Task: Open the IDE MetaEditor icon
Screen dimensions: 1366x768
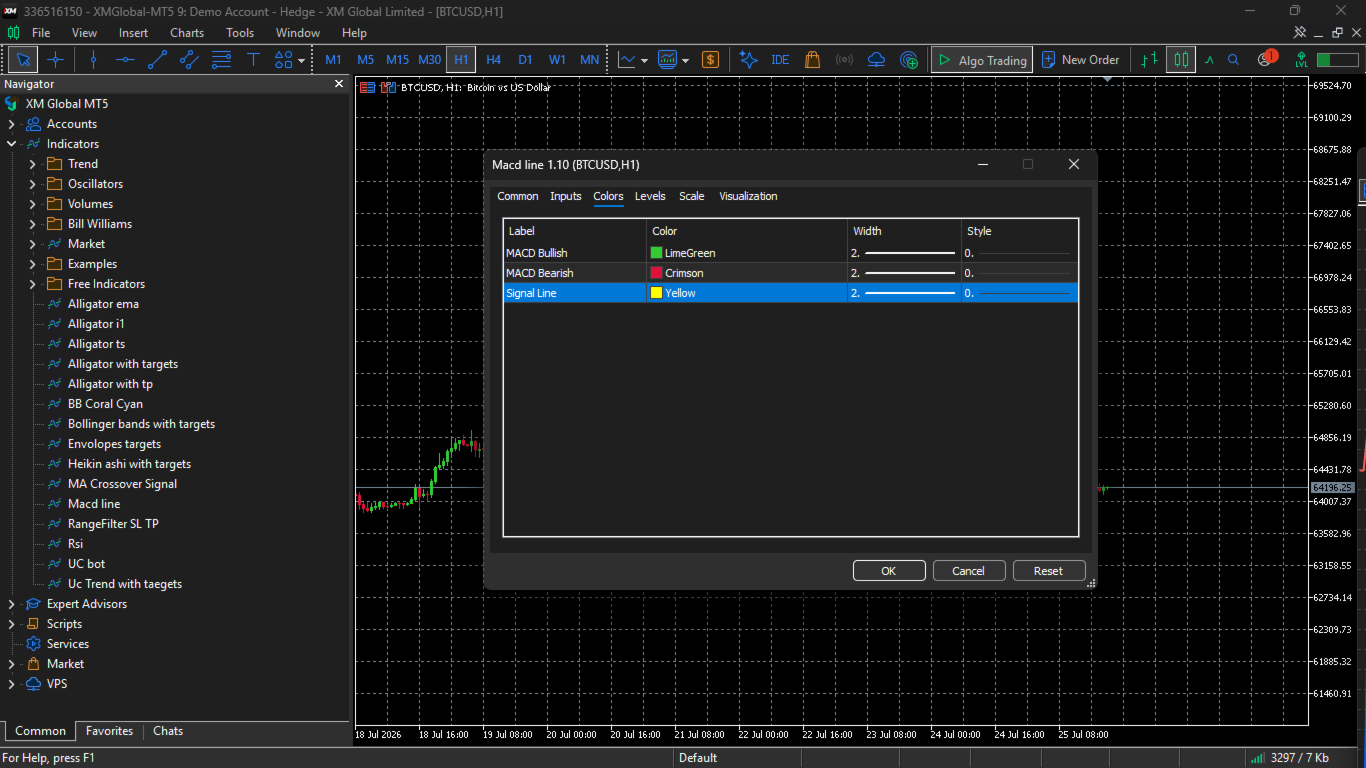Action: point(780,60)
